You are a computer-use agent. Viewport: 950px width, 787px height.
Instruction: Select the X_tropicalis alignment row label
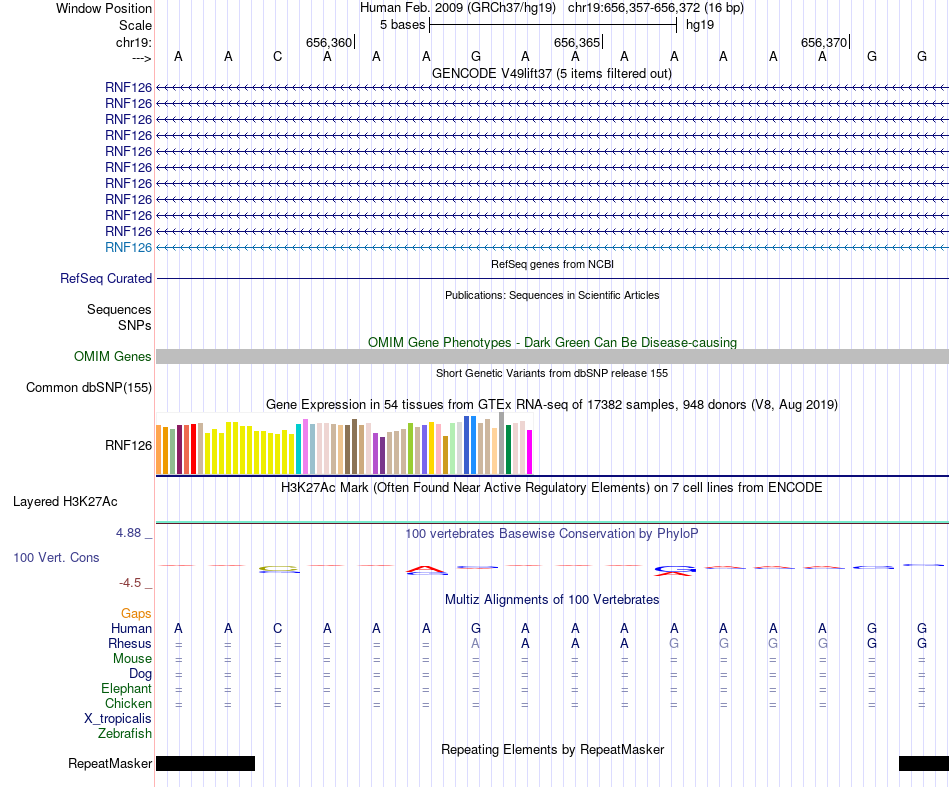pos(118,719)
